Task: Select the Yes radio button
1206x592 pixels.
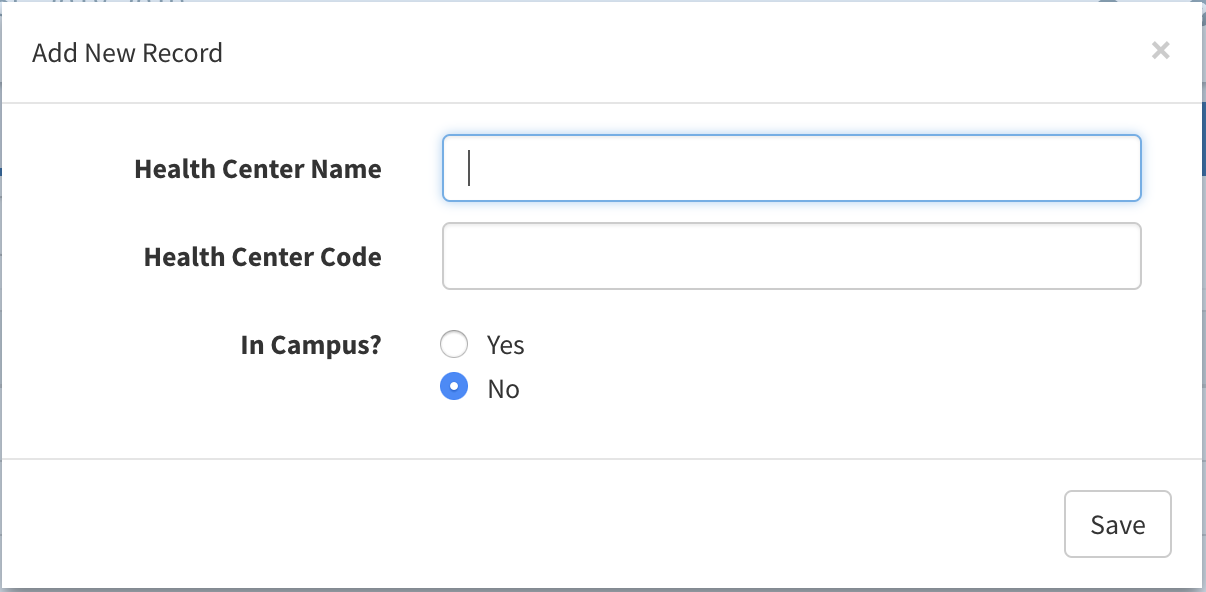Action: (454, 345)
